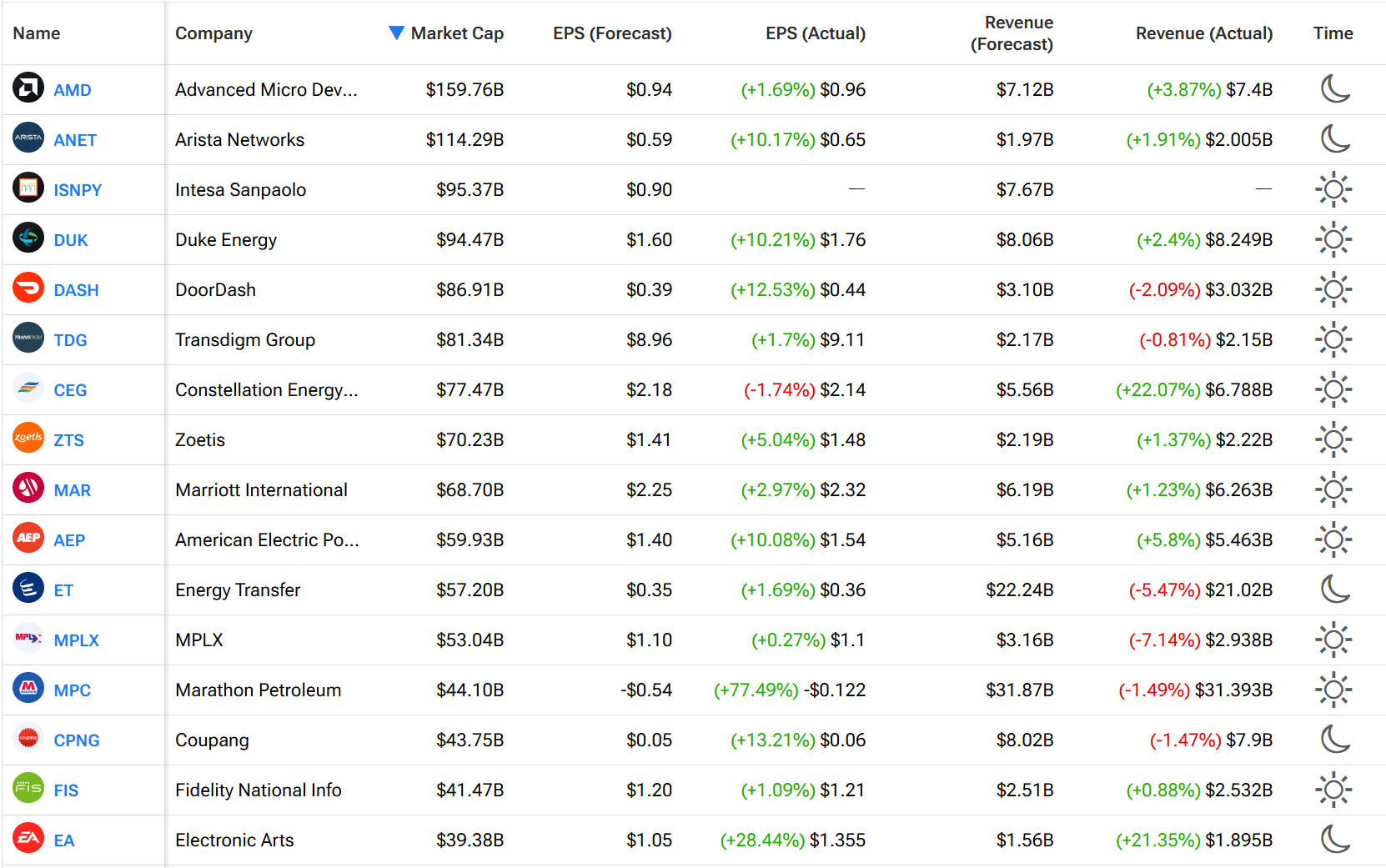Viewport: 1386px width, 868px height.
Task: Click the Arista Networks logo icon
Action: 28,138
